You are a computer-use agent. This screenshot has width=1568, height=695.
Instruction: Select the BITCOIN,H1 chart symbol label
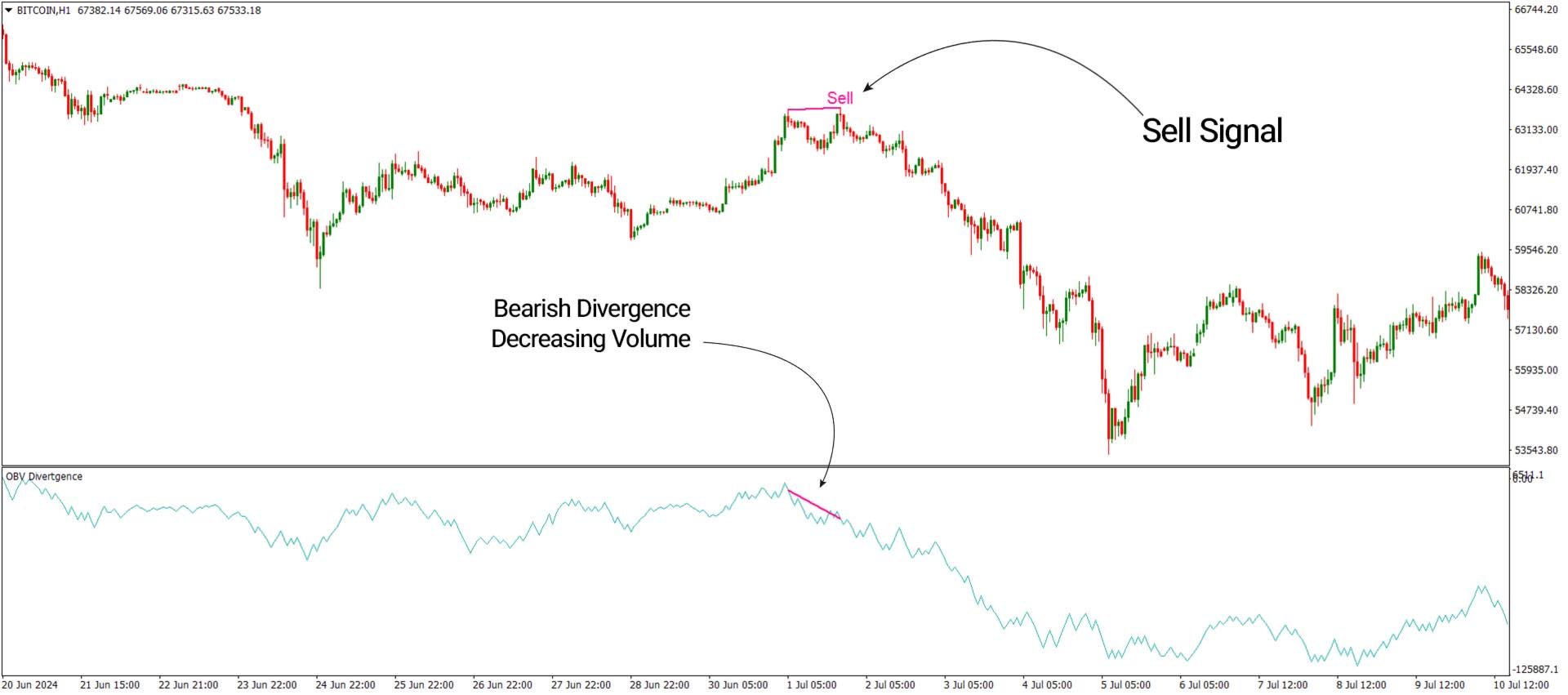point(43,11)
